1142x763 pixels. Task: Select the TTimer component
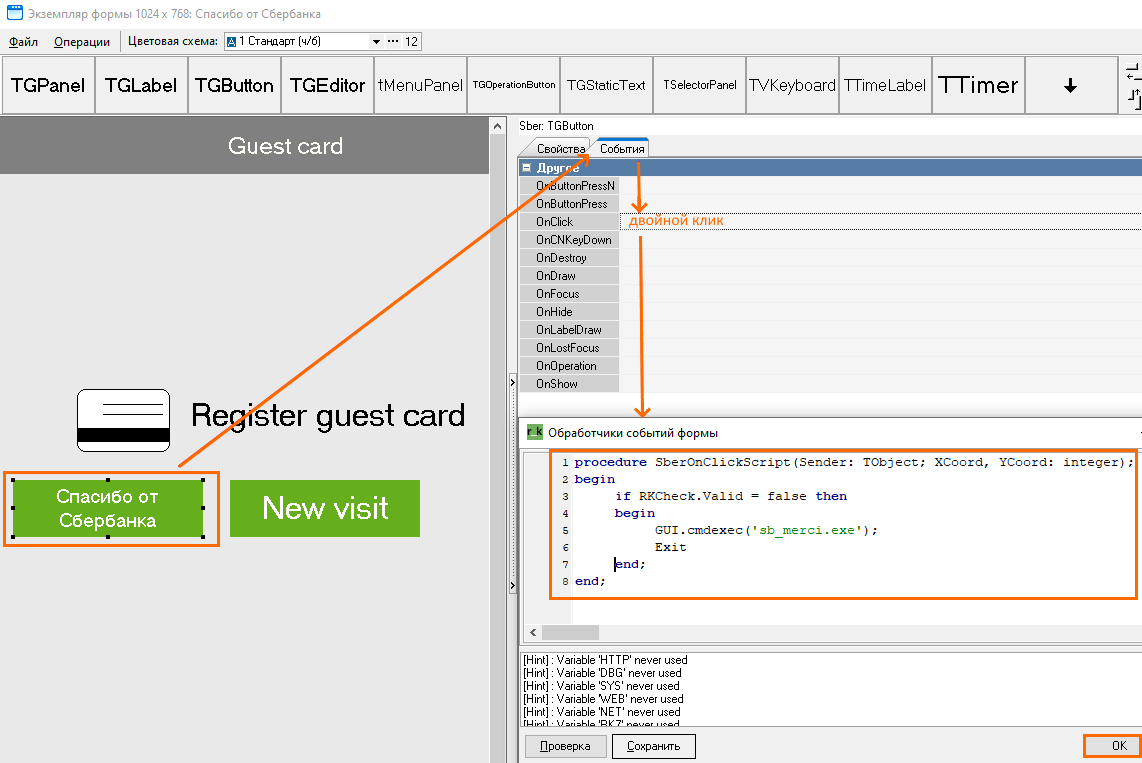[x=978, y=86]
